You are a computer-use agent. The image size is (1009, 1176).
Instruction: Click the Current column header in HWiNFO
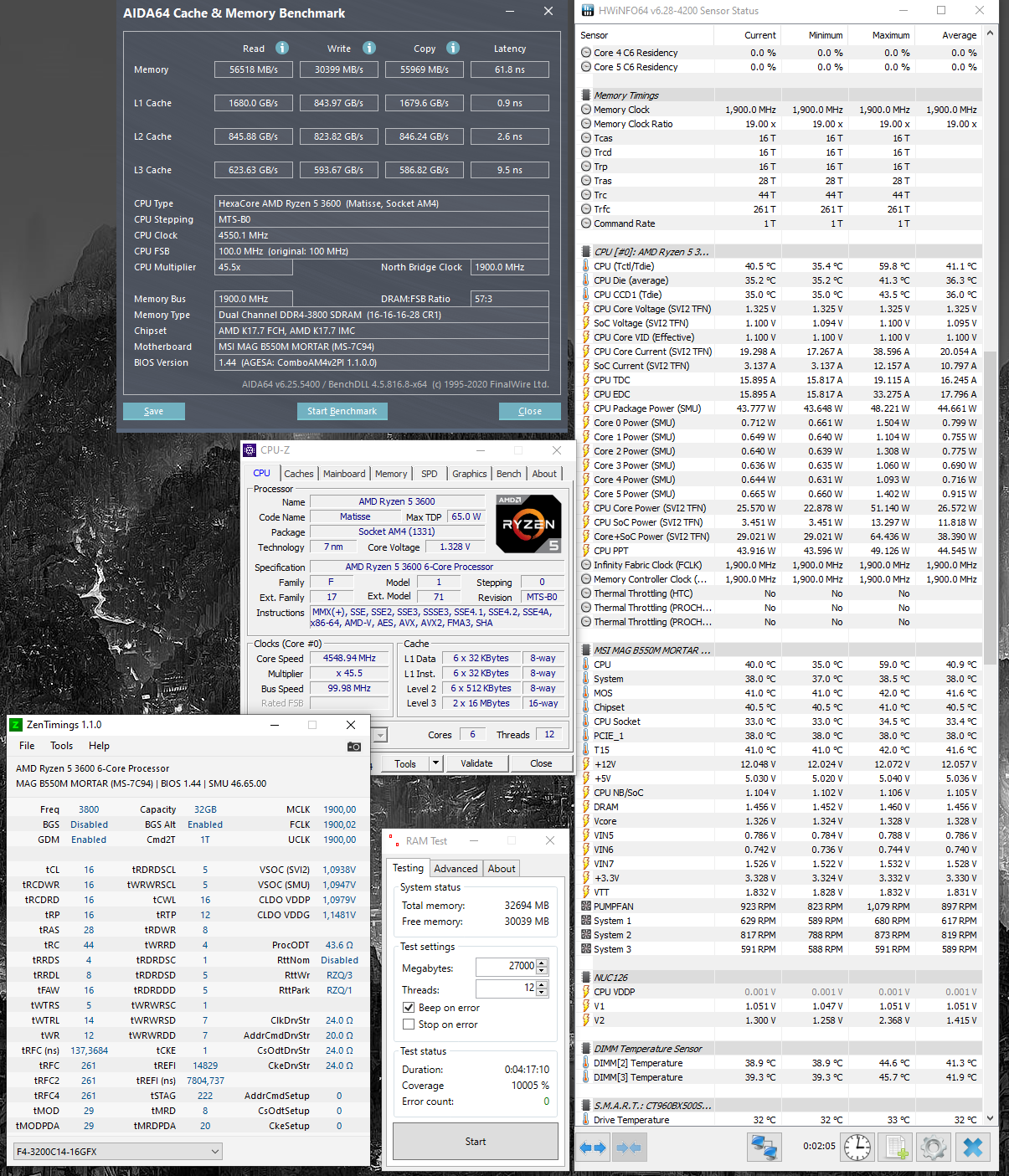pos(747,35)
